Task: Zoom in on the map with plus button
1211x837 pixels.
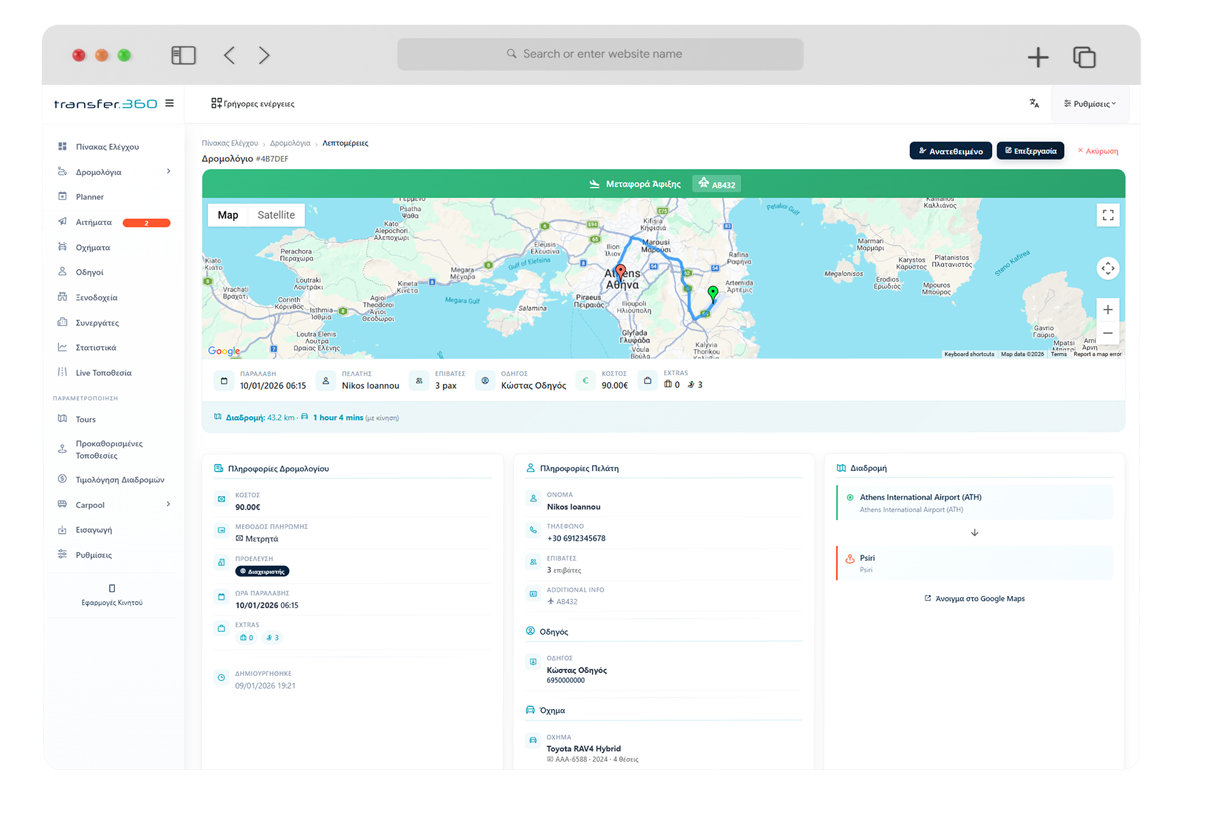Action: [x=1107, y=310]
